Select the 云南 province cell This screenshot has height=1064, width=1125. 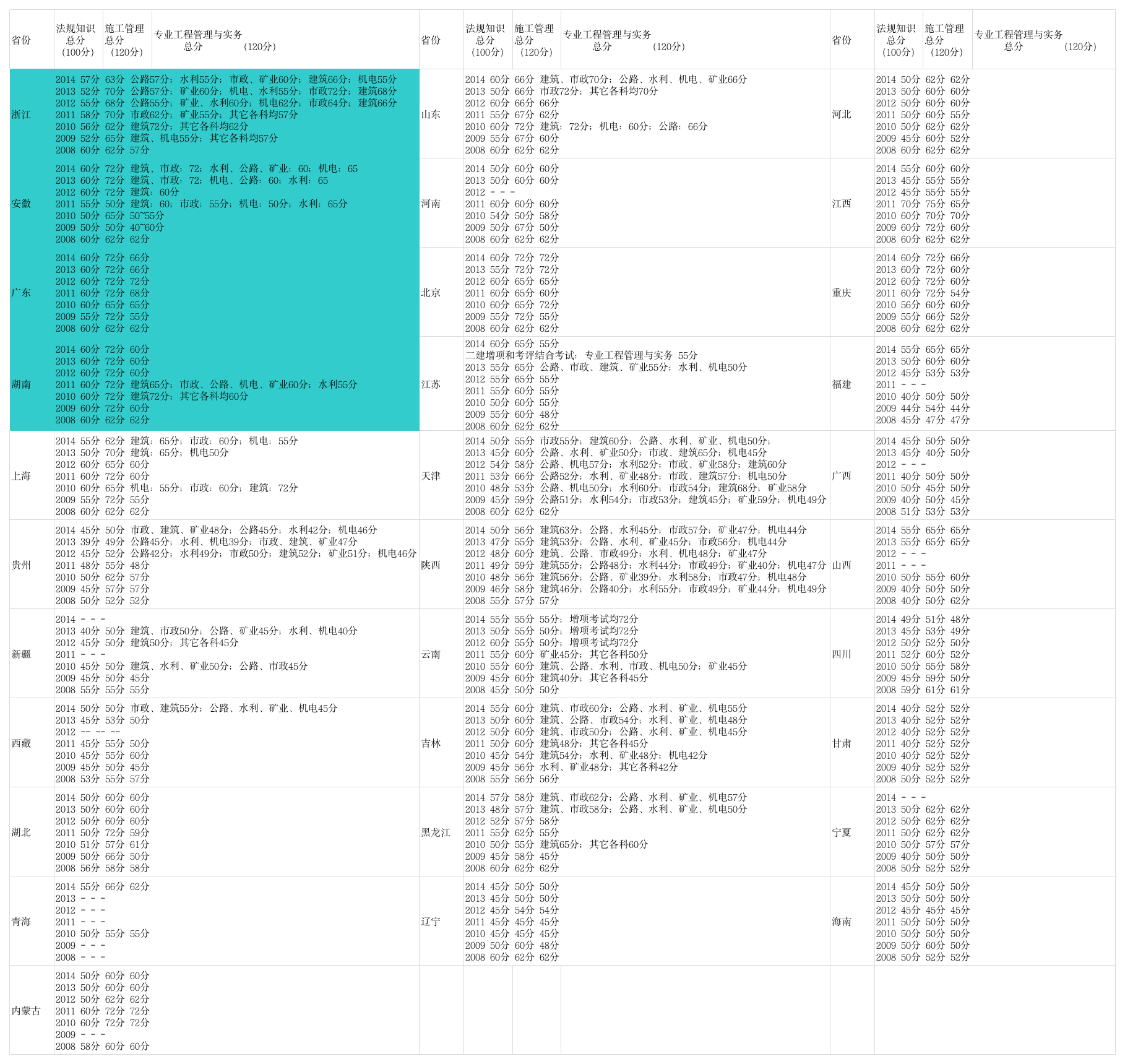coord(441,654)
